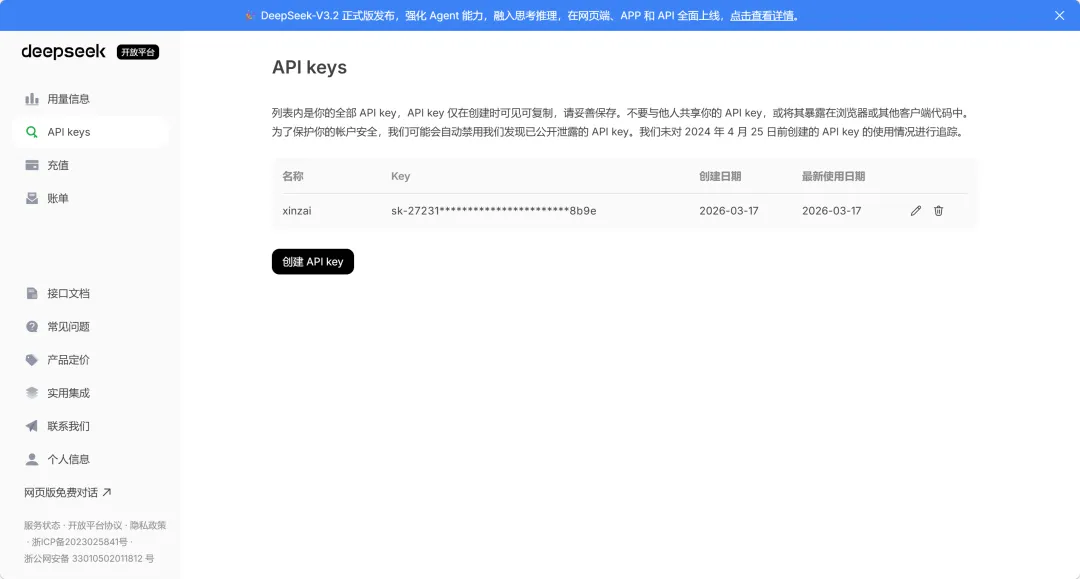Viewport: 1080px width, 579px height.
Task: Open the 开放平台协议 footer link
Action: pos(95,525)
